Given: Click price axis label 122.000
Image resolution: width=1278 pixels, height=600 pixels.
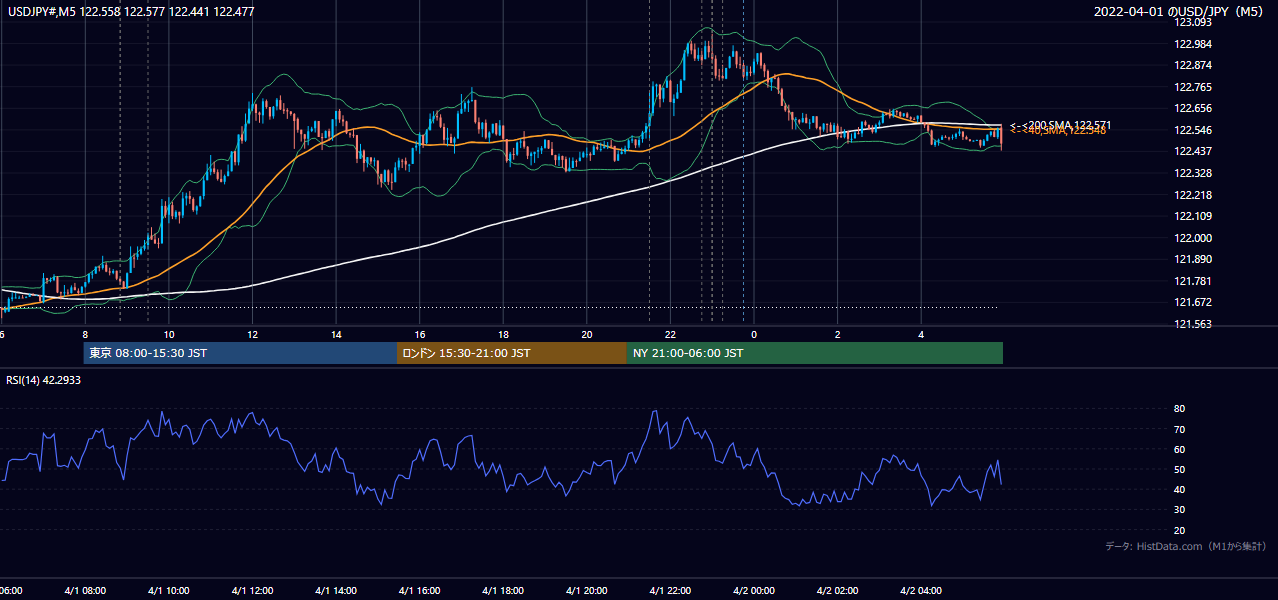Looking at the screenshot, I should 1193,238.
